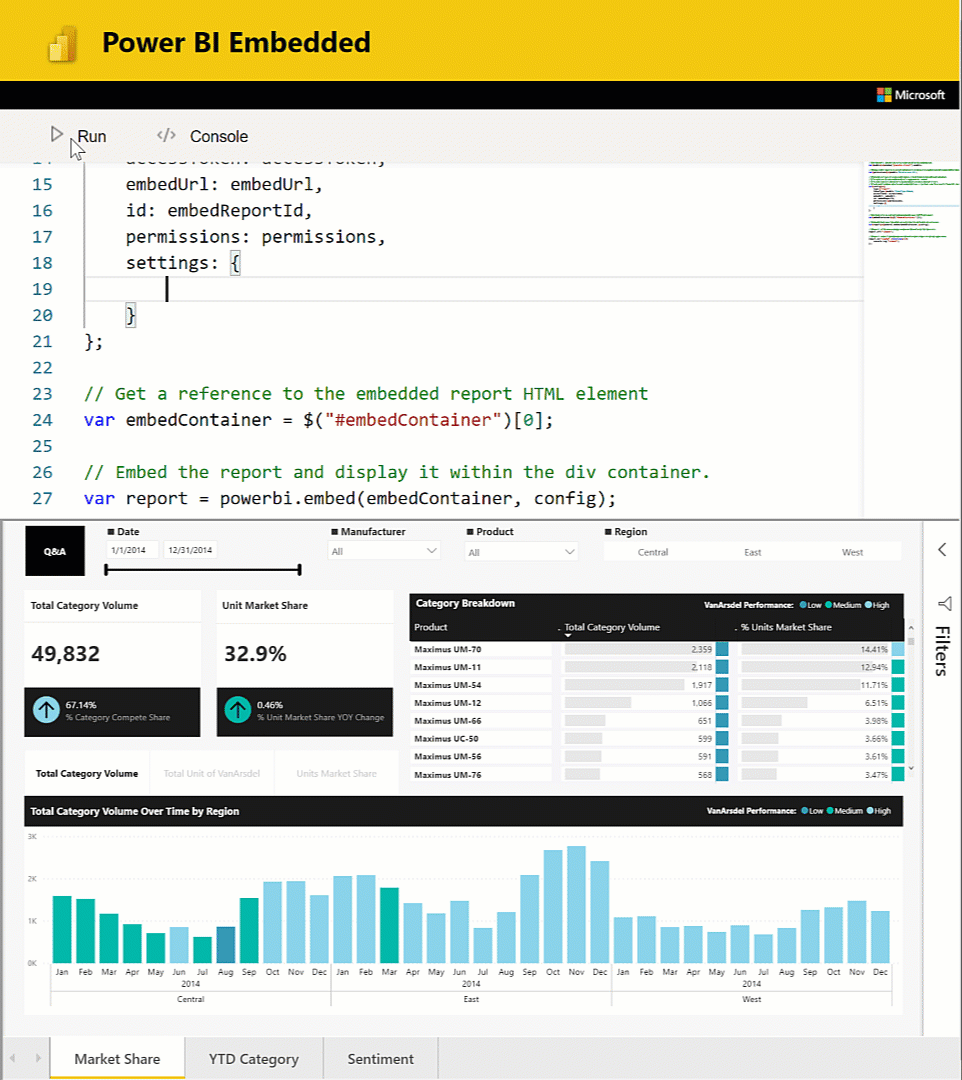
Task: Click the Run button label
Action: point(92,136)
